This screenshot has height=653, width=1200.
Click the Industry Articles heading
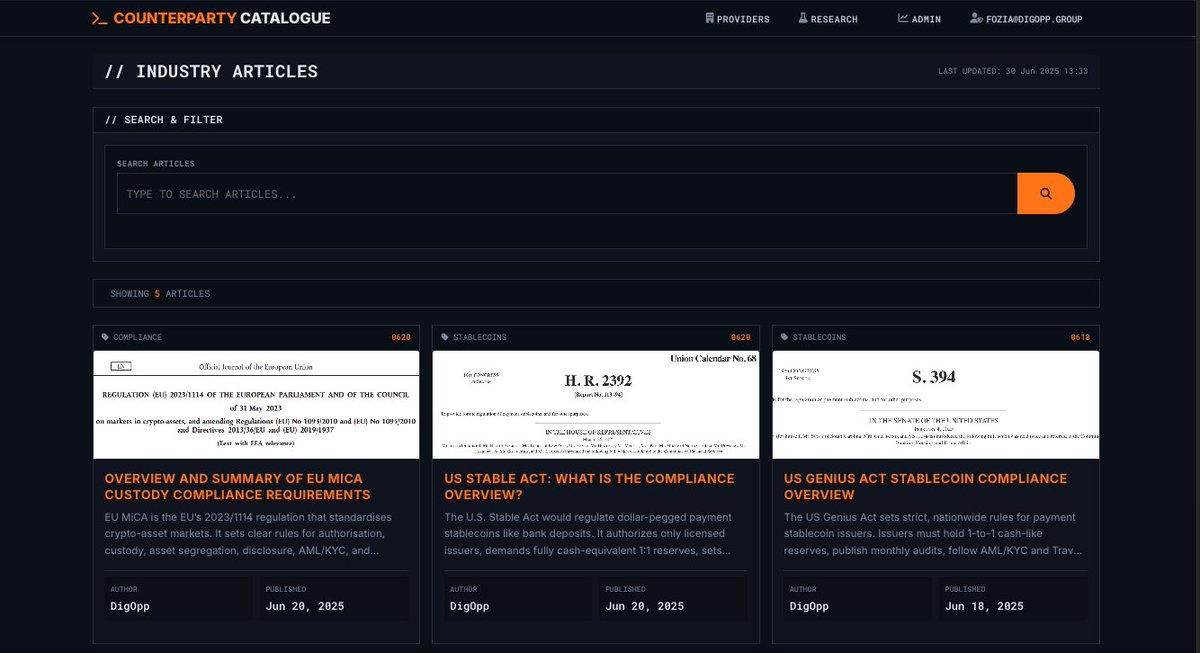pyautogui.click(x=212, y=71)
